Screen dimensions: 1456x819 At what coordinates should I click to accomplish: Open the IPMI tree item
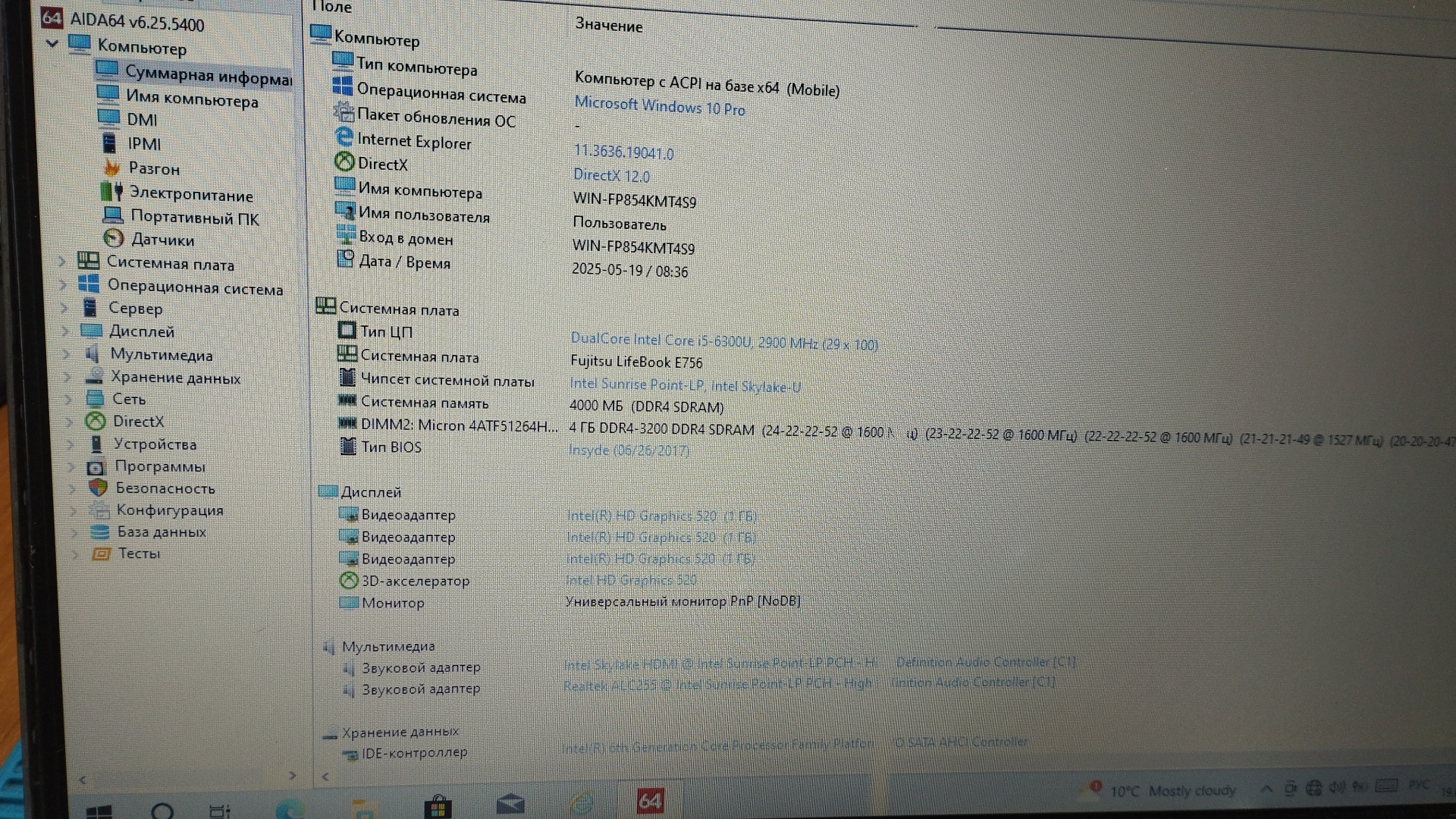[x=143, y=144]
